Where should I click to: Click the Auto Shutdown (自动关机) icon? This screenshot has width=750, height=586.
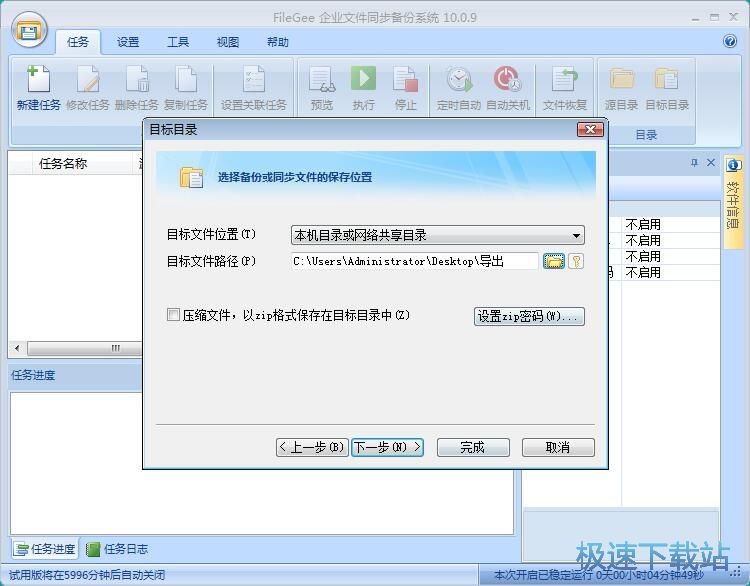507,79
